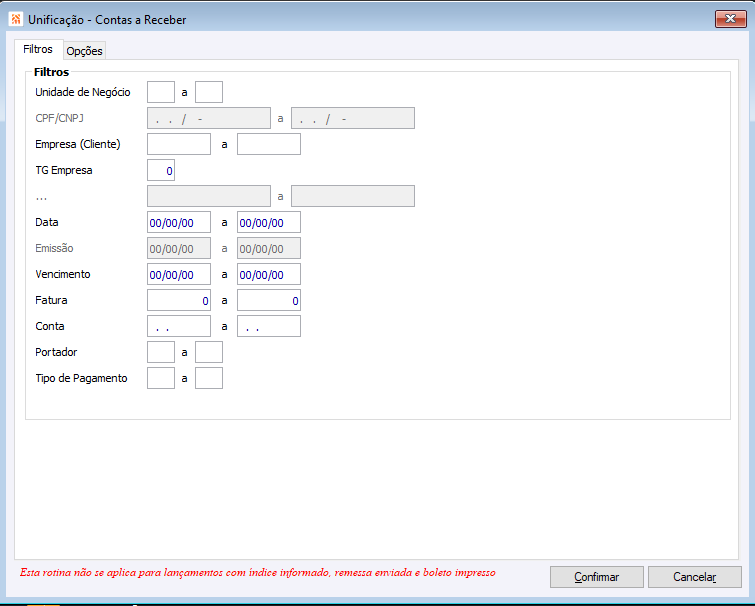Click the 'Empresa (Cliente)' label
Image resolution: width=755 pixels, height=606 pixels.
pyautogui.click(x=78, y=144)
